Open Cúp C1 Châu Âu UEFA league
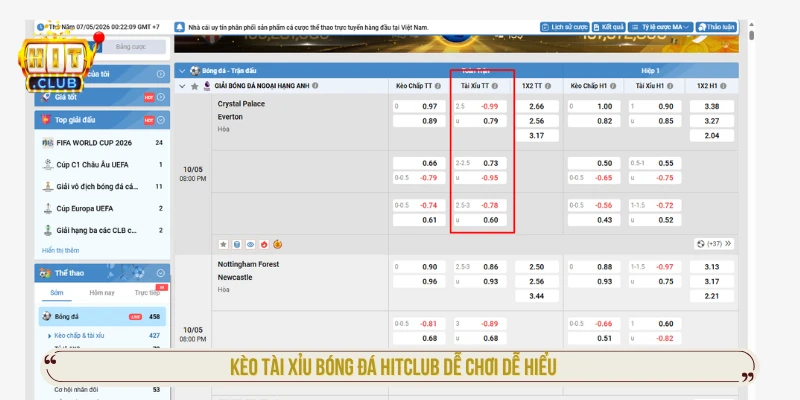The height and width of the screenshot is (400, 800). [102, 165]
